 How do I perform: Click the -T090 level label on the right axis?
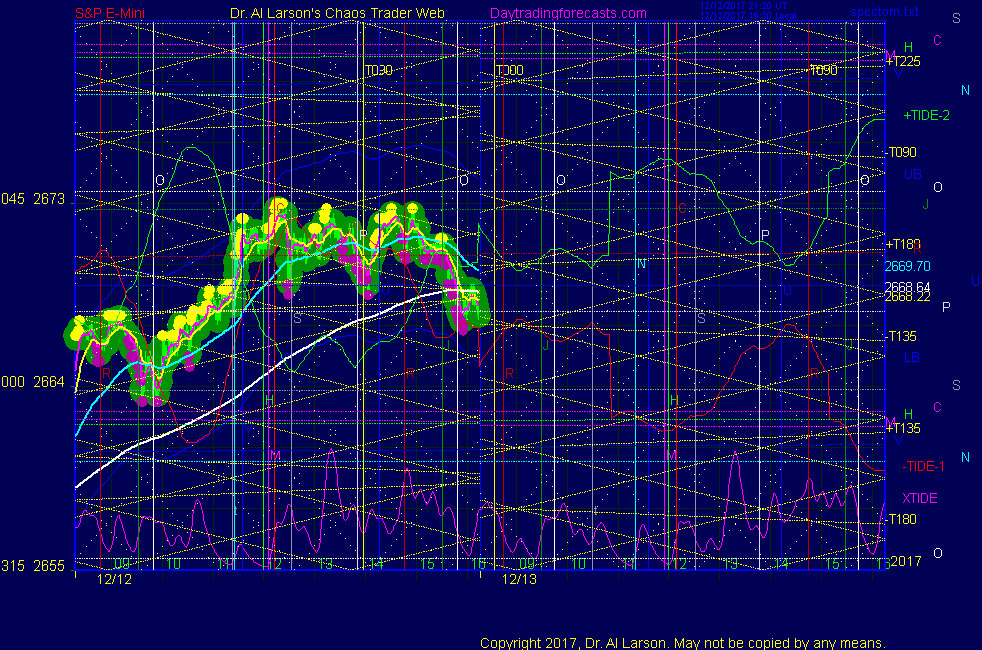[901, 152]
